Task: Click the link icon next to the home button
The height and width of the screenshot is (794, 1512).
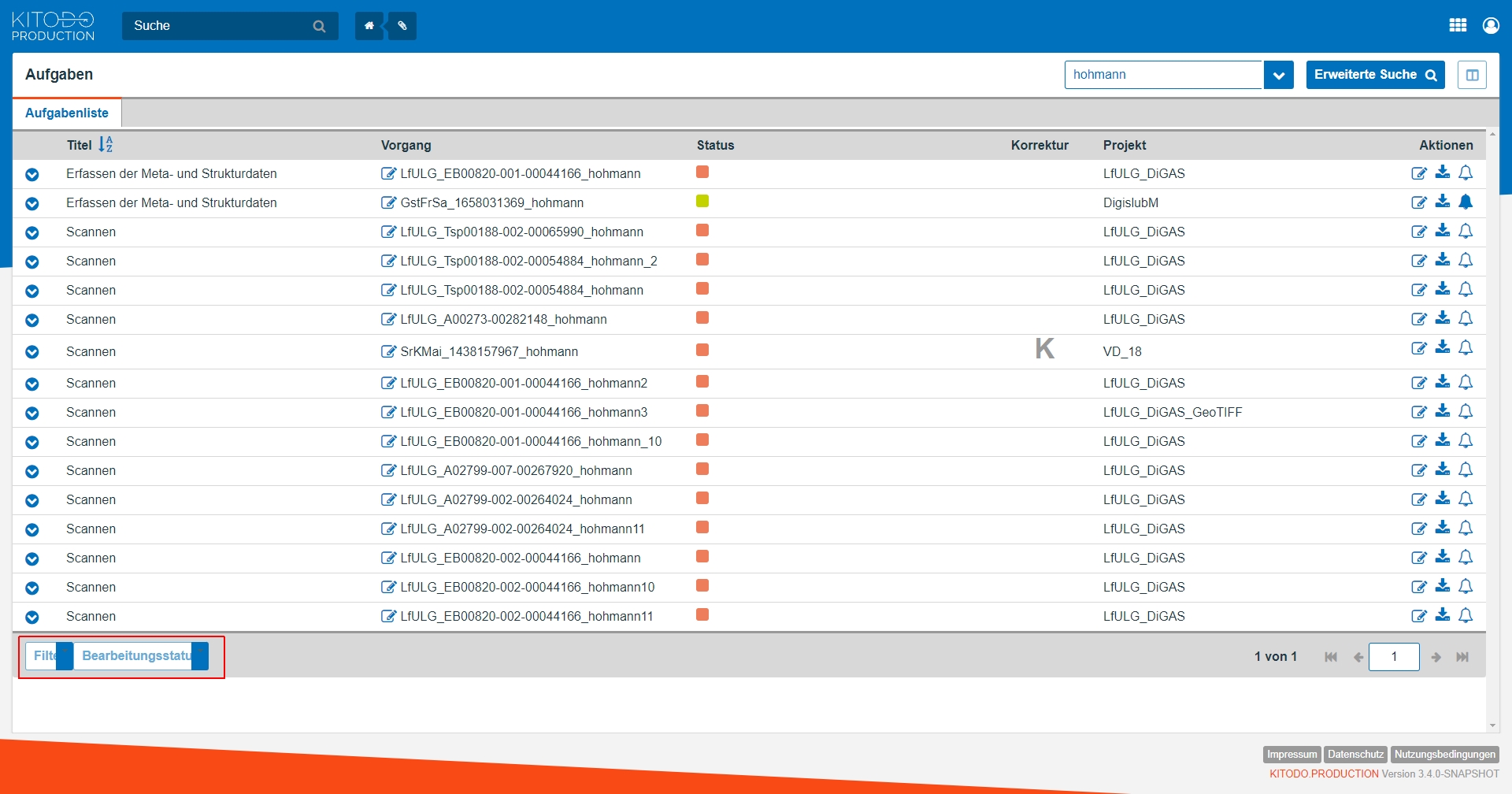Action: (402, 25)
